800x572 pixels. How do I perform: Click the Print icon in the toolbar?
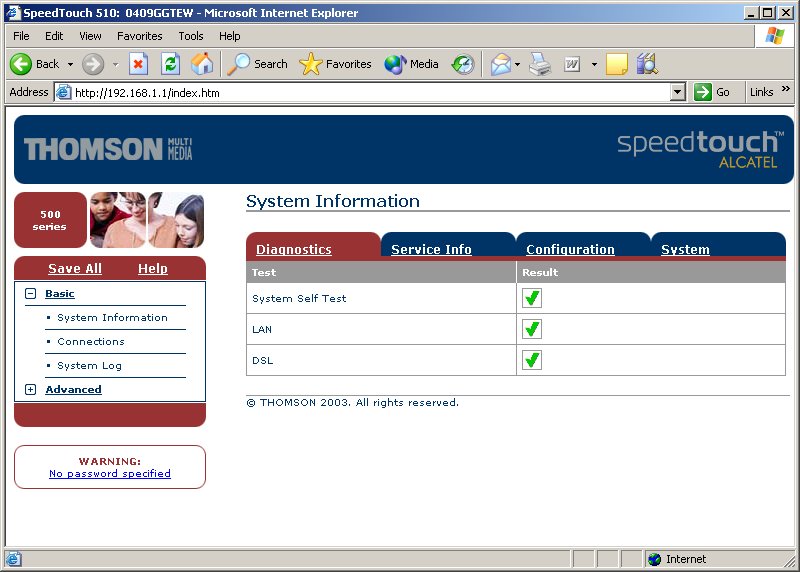[540, 64]
